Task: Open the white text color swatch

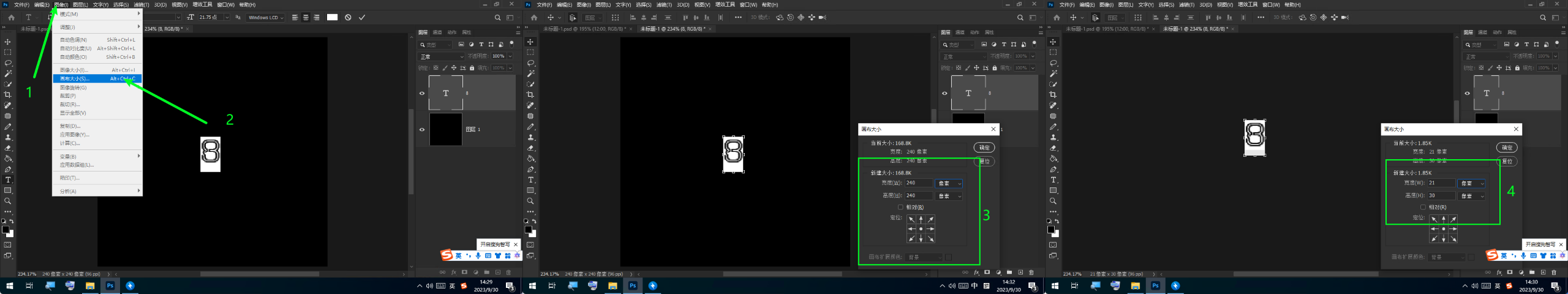Action: click(332, 18)
